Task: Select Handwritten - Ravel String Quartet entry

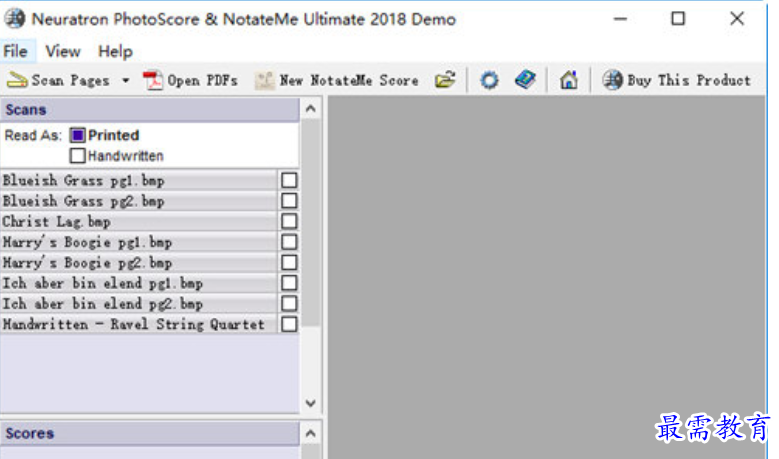Action: (x=139, y=324)
